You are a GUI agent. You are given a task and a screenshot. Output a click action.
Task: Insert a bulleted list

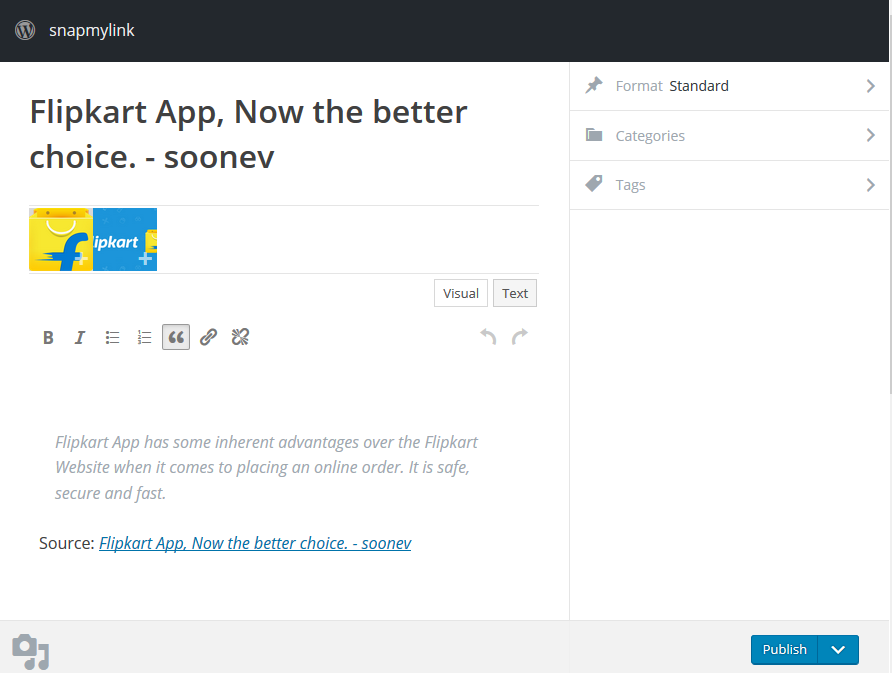[x=112, y=337]
